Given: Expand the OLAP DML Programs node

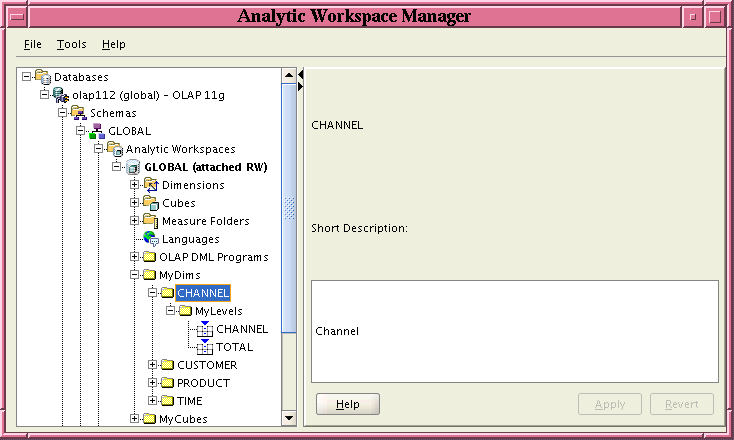Looking at the screenshot, I should (x=135, y=257).
